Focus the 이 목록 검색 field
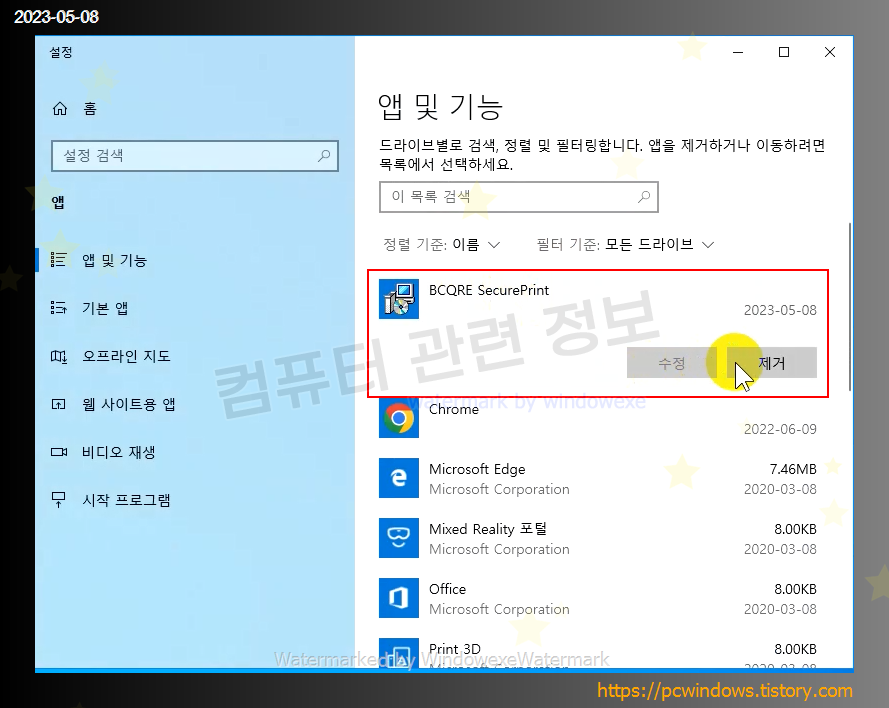Screen dimensions: 889x708 (519, 197)
